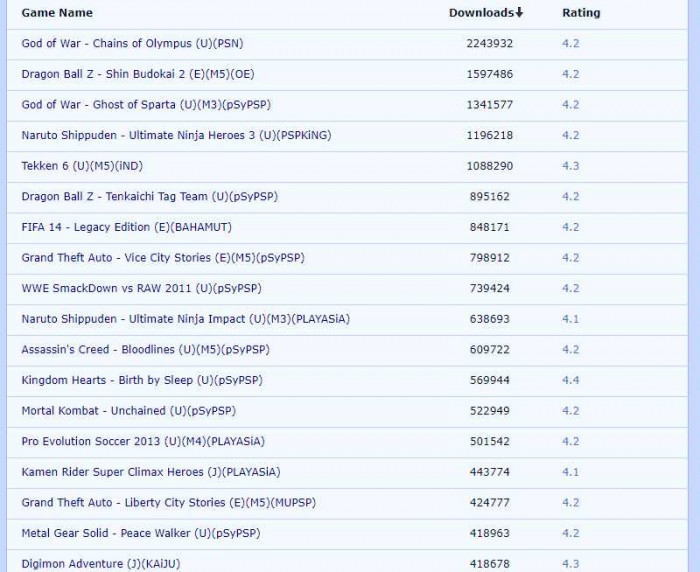This screenshot has width=700, height=572.
Task: Open Dragon Ball Z - Tenkaichi Tag Team
Action: coord(150,196)
